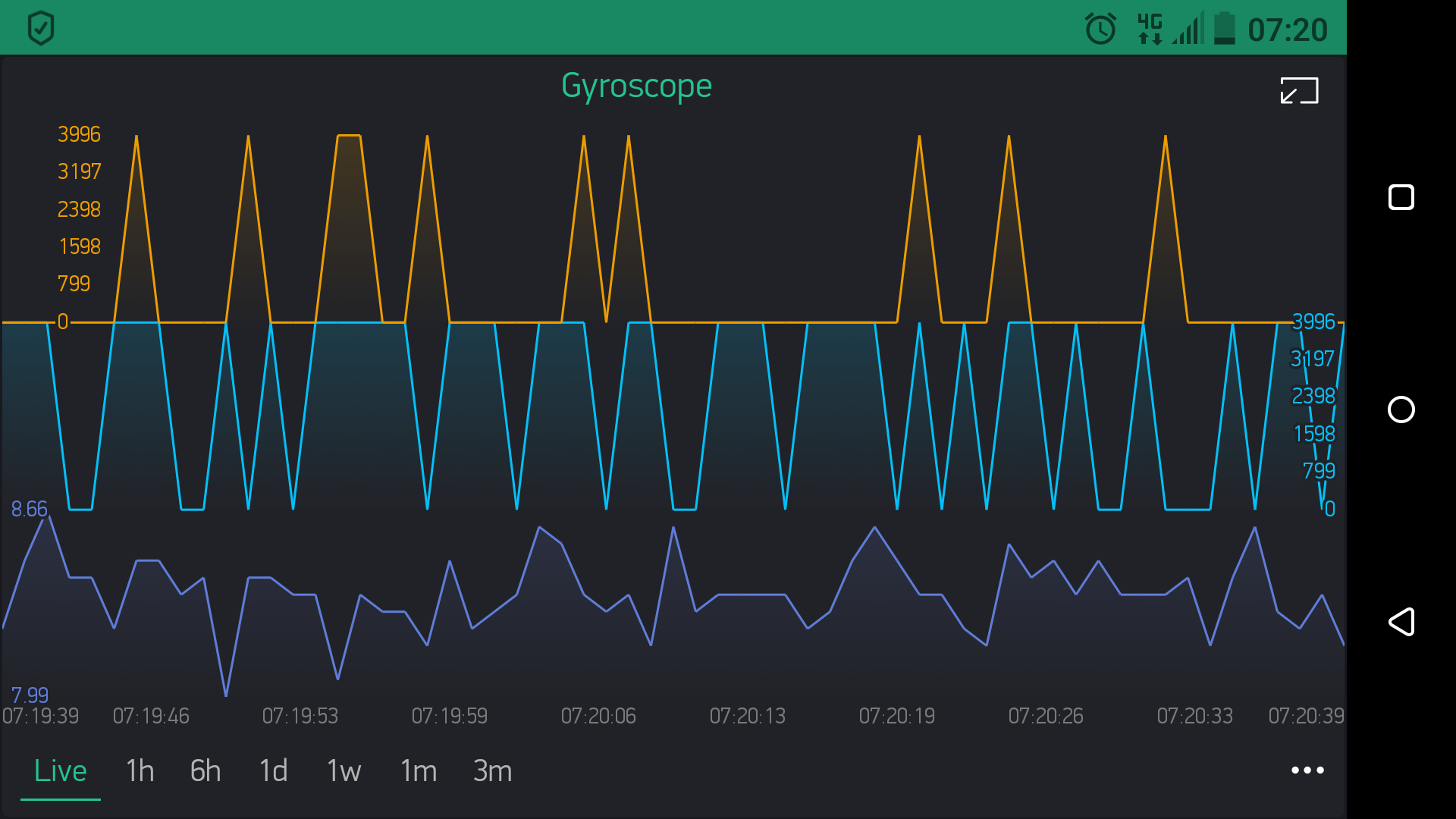Viewport: 1456px width, 819px height.
Task: Select the 1m time range
Action: (419, 771)
